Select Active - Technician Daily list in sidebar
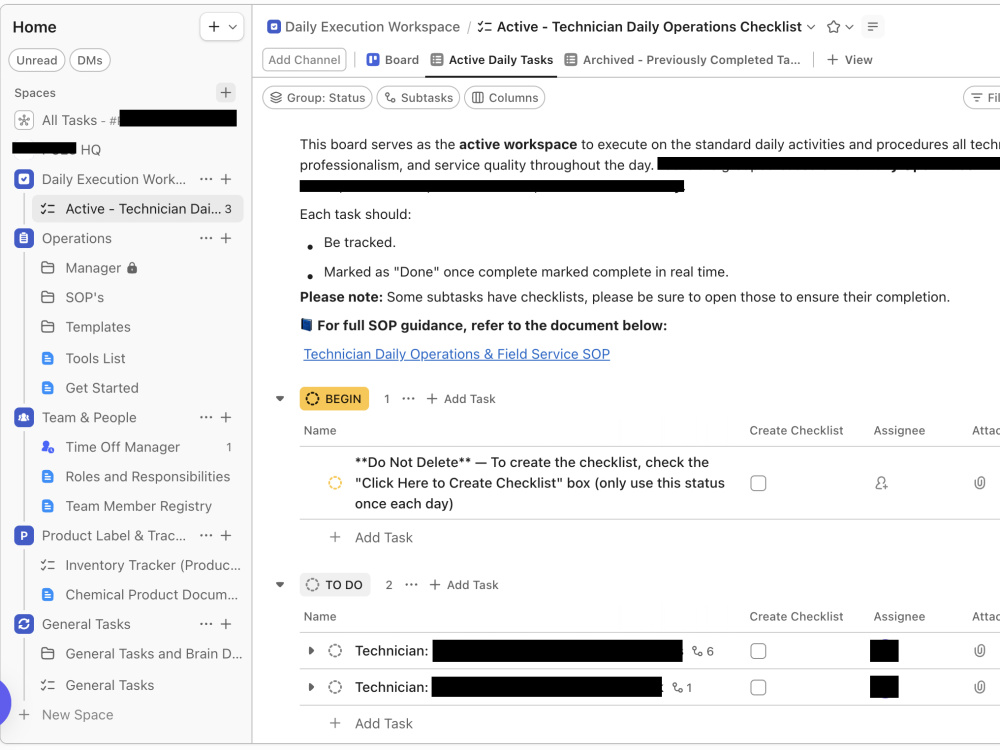The height and width of the screenshot is (750, 1000). click(137, 209)
